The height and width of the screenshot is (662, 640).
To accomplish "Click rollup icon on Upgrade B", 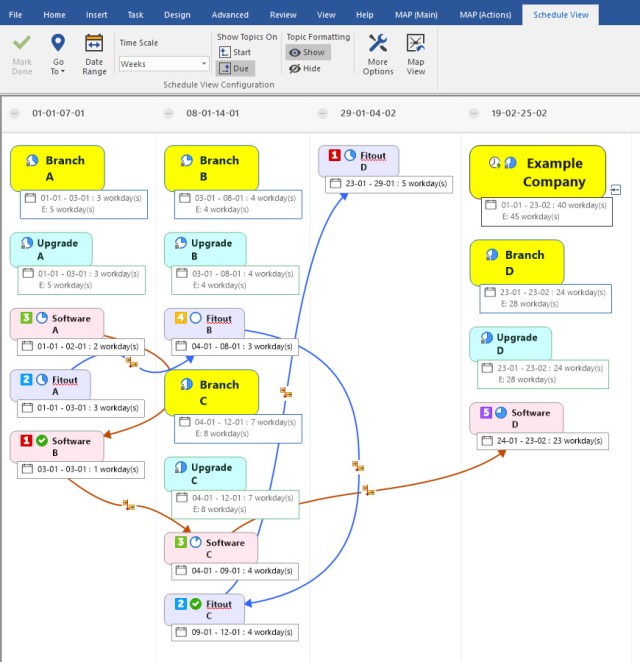I will [181, 242].
